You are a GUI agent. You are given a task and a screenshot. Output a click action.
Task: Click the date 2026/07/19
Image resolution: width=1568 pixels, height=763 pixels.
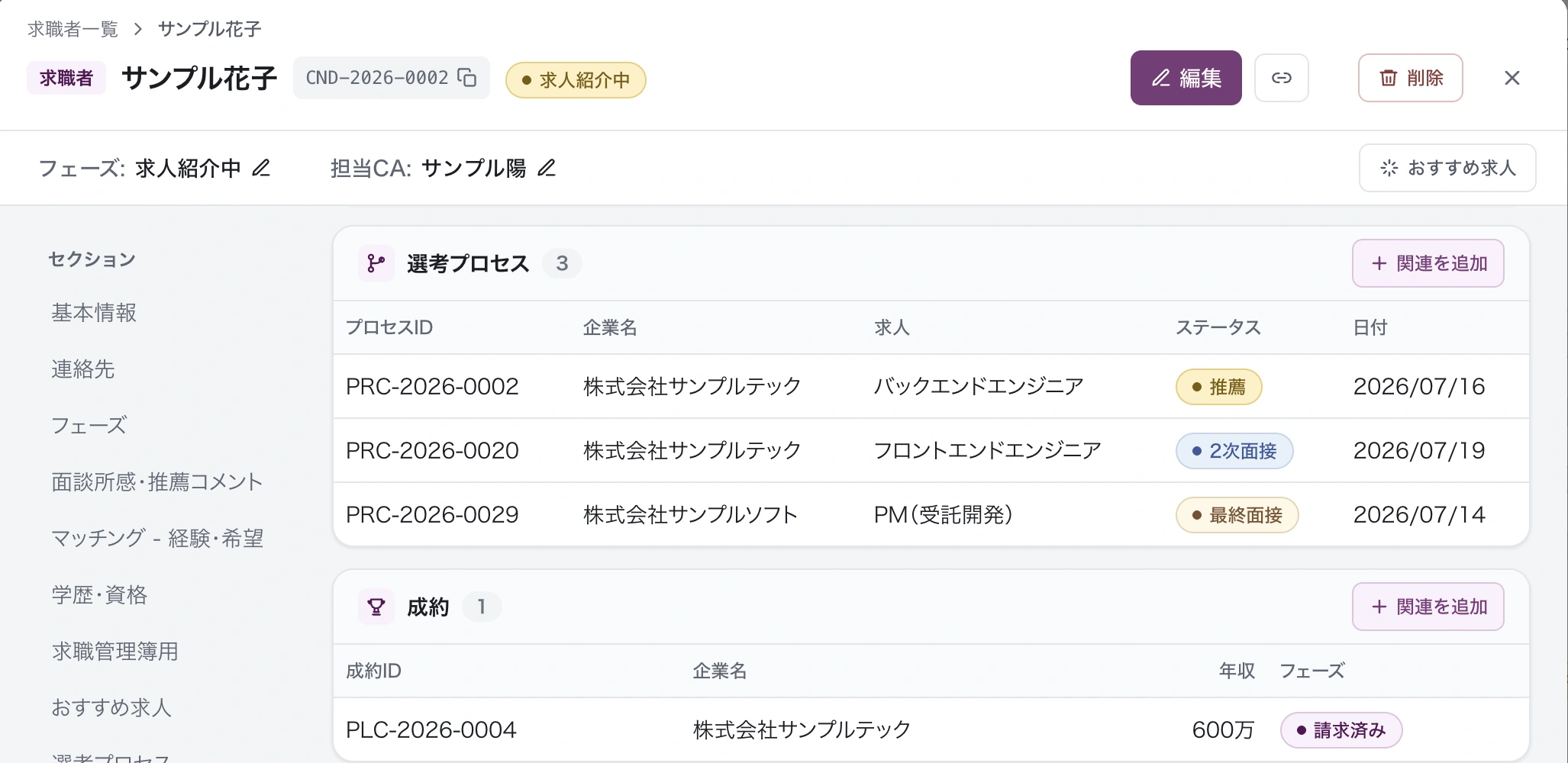[x=1419, y=451]
